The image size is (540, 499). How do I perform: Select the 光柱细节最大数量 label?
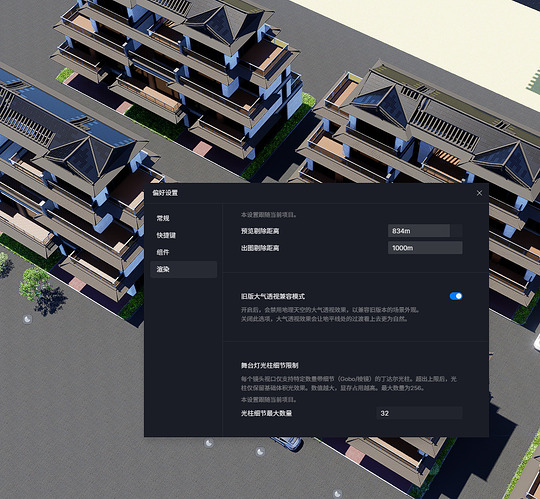266,413
